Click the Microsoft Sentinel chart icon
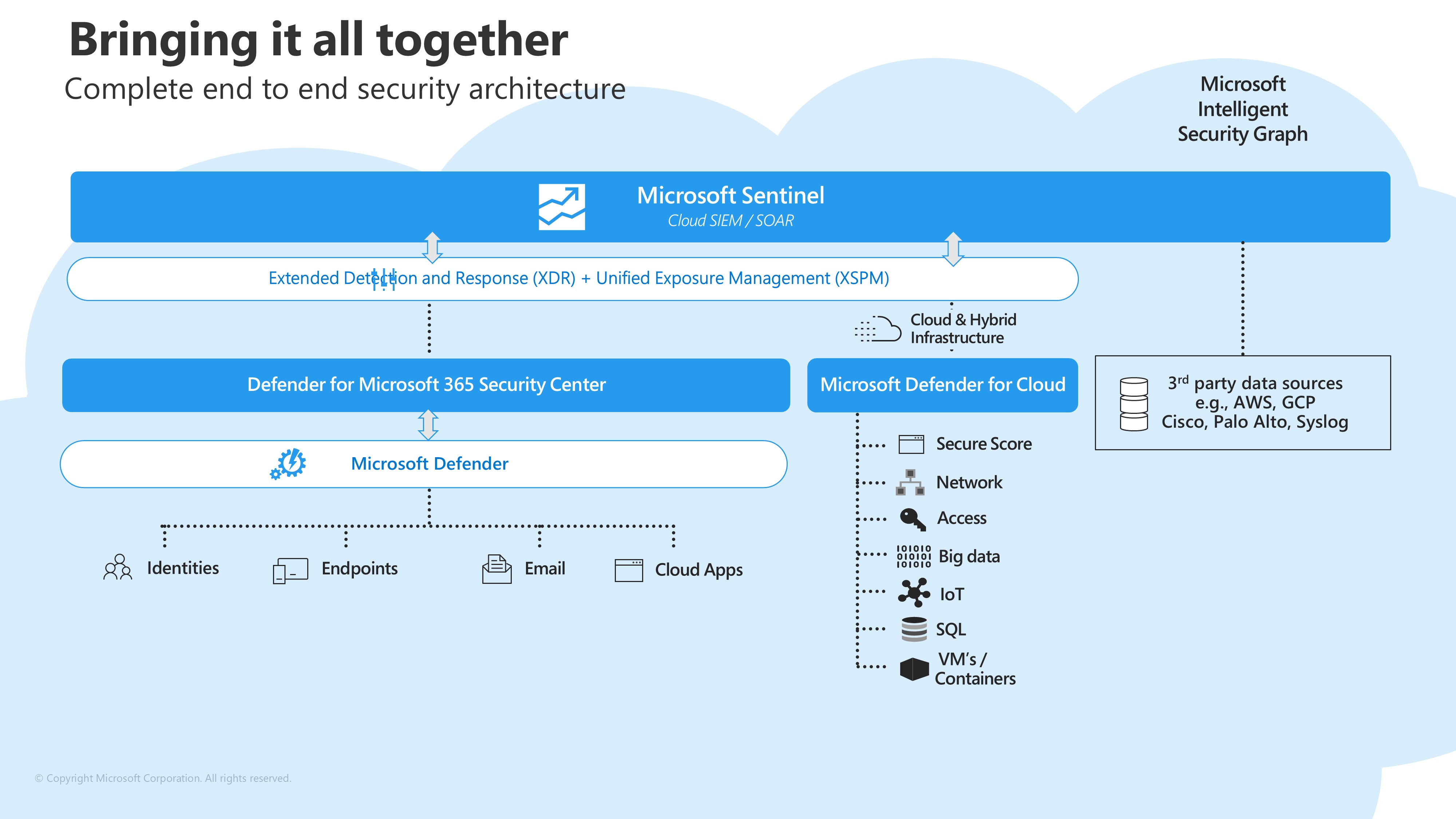Screen dimensions: 1456x819 561,207
